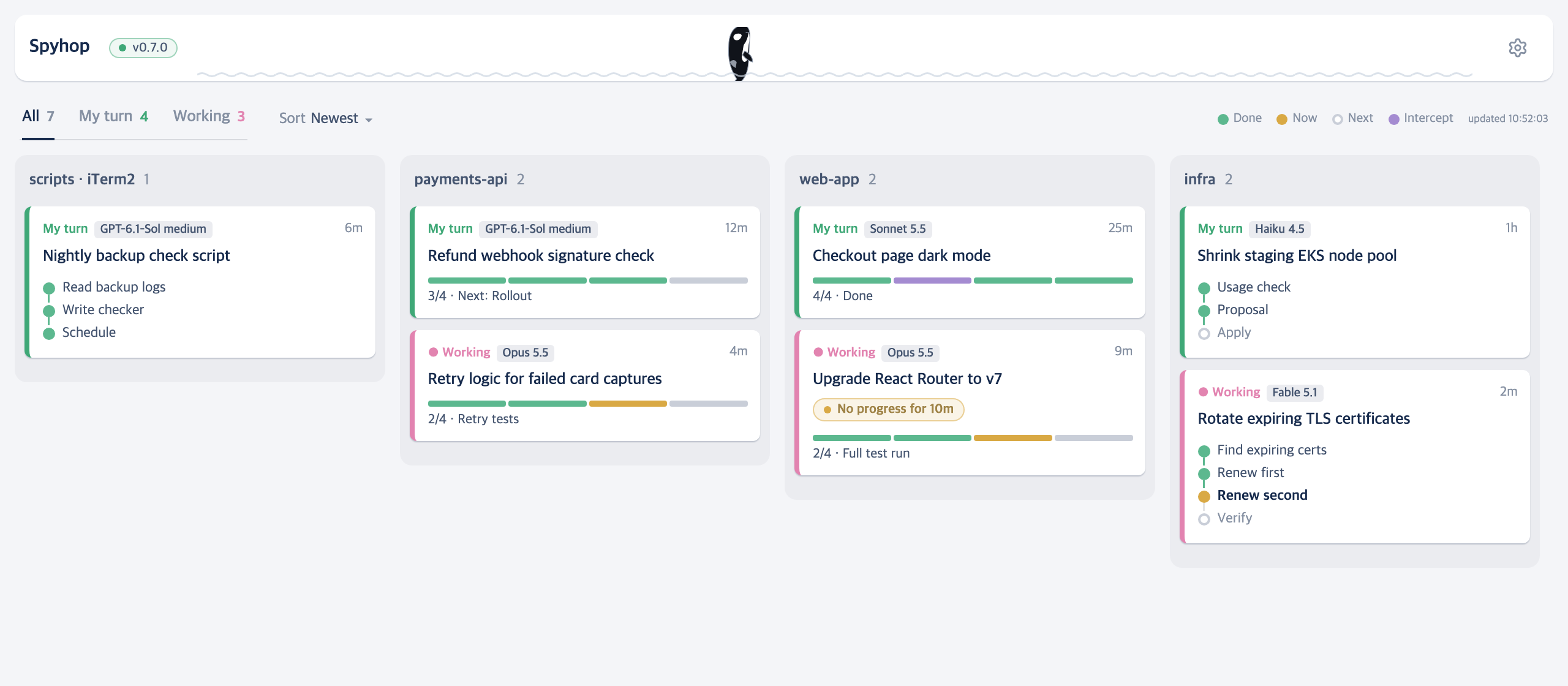Open the Refund webhook signature check card

(x=585, y=262)
